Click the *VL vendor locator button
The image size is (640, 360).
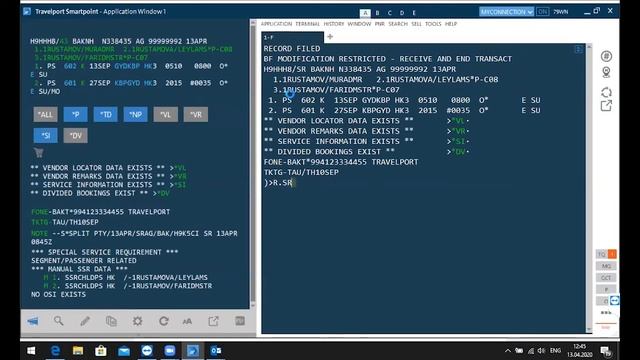click(166, 115)
